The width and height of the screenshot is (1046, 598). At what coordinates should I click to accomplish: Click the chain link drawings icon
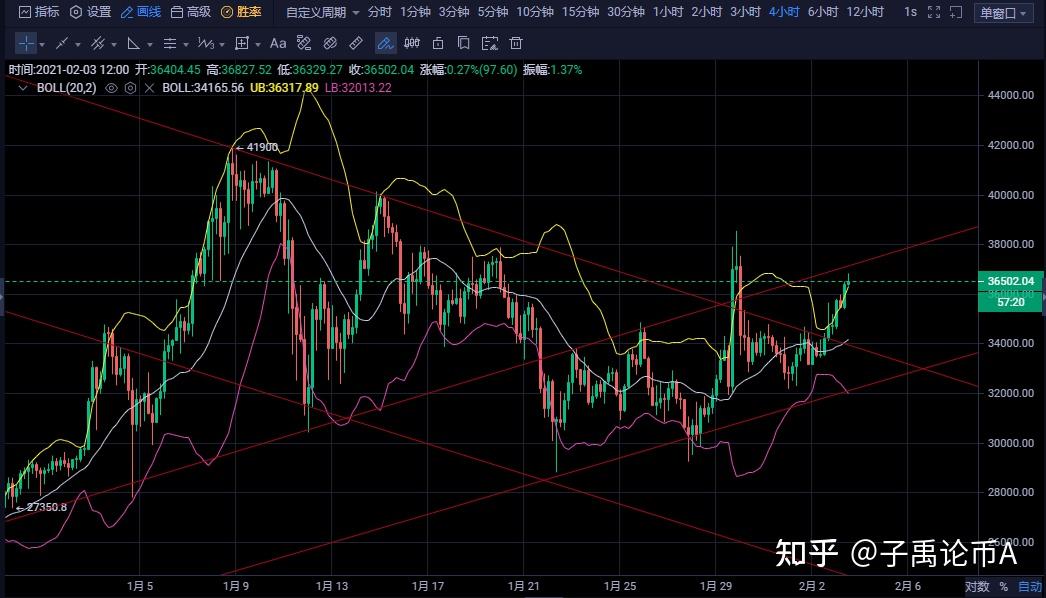pos(330,43)
